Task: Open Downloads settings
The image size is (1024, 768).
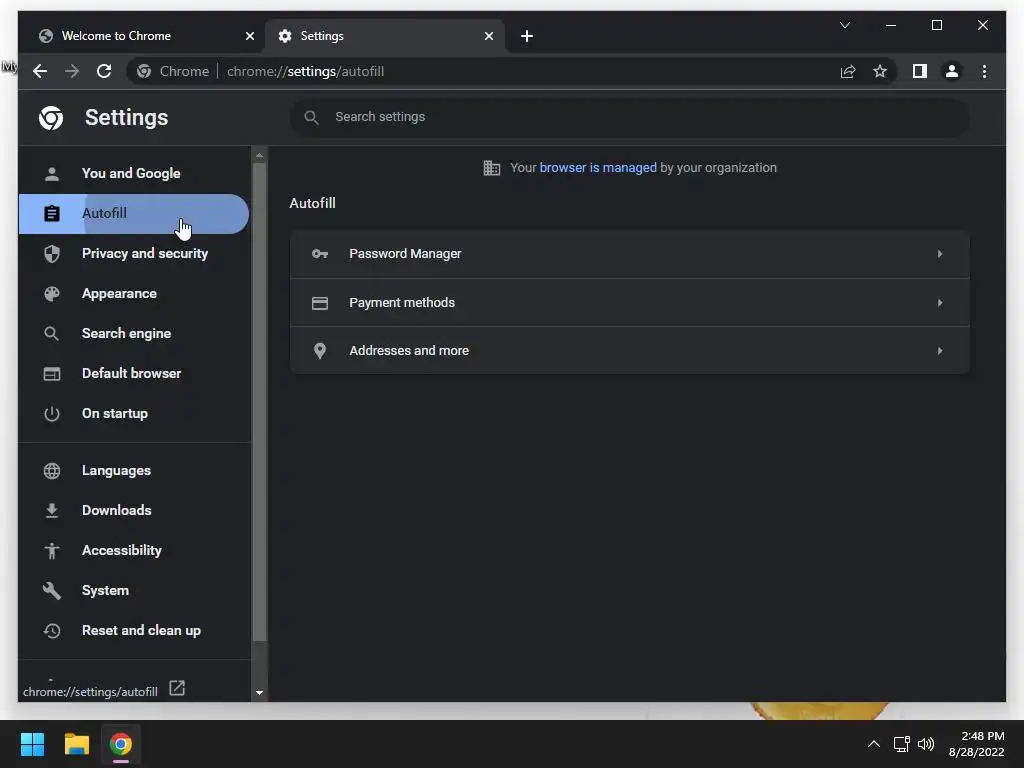Action: 133,511
